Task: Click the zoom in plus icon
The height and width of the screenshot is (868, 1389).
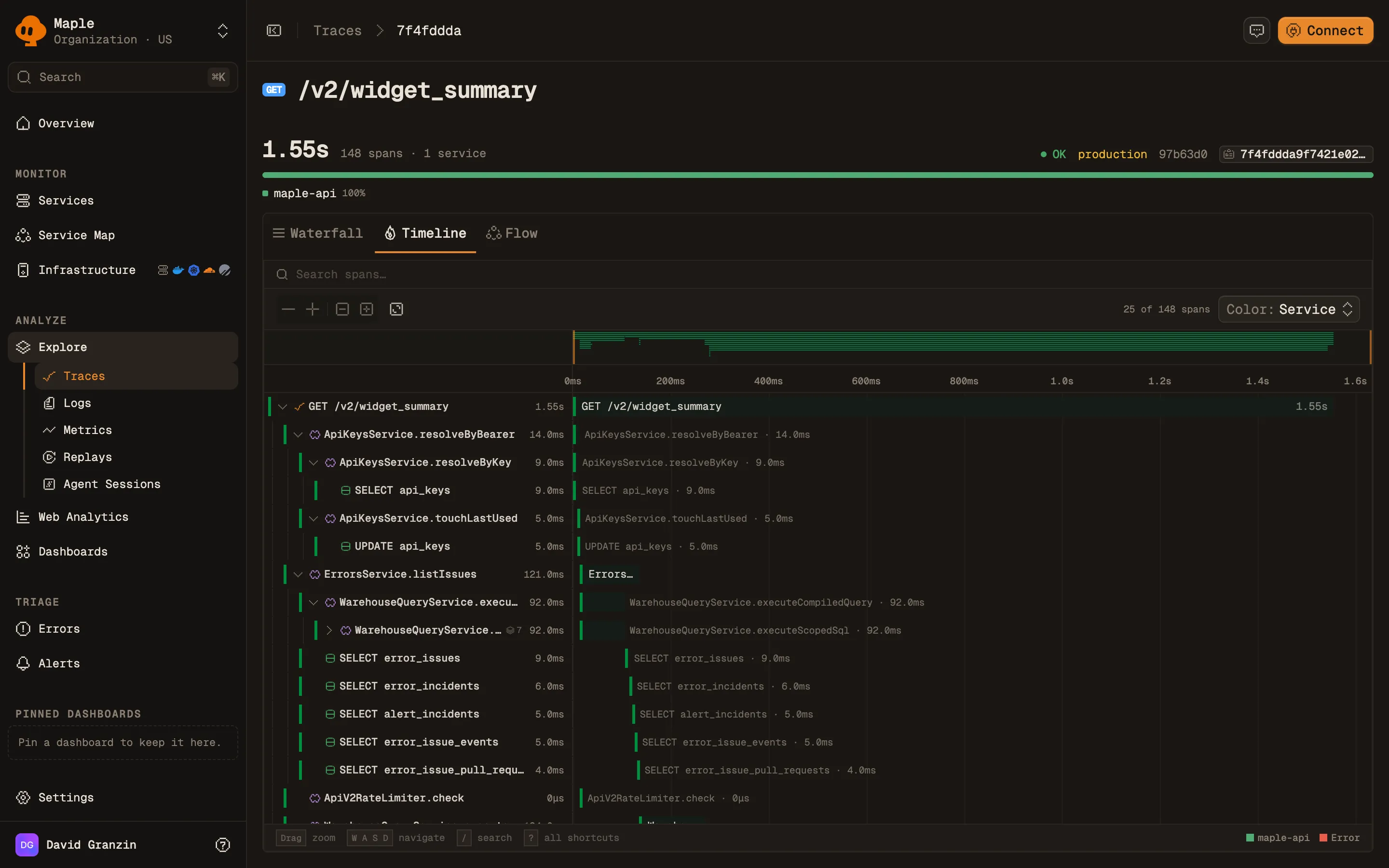Action: click(x=312, y=310)
